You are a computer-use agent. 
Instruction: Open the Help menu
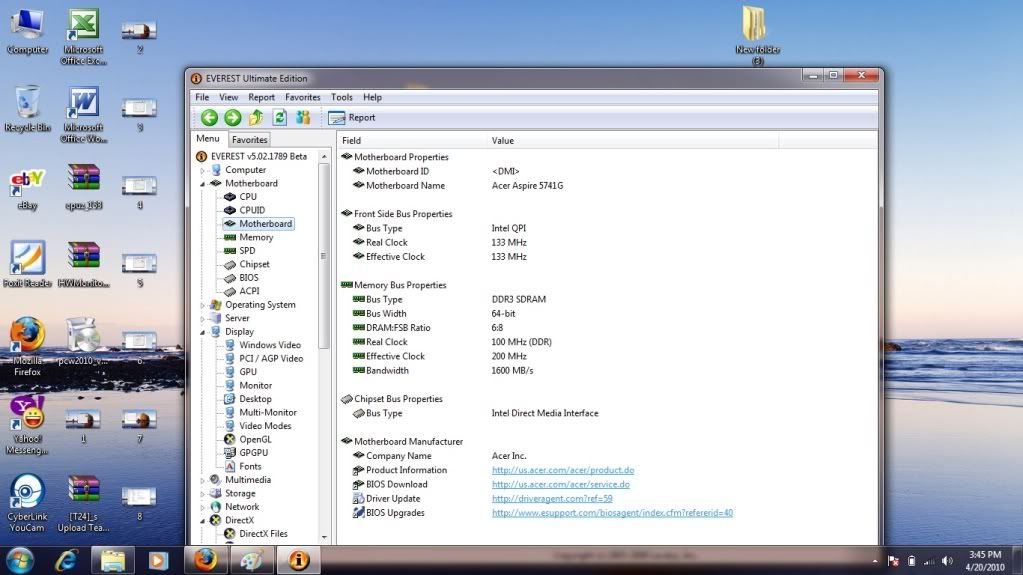point(373,97)
